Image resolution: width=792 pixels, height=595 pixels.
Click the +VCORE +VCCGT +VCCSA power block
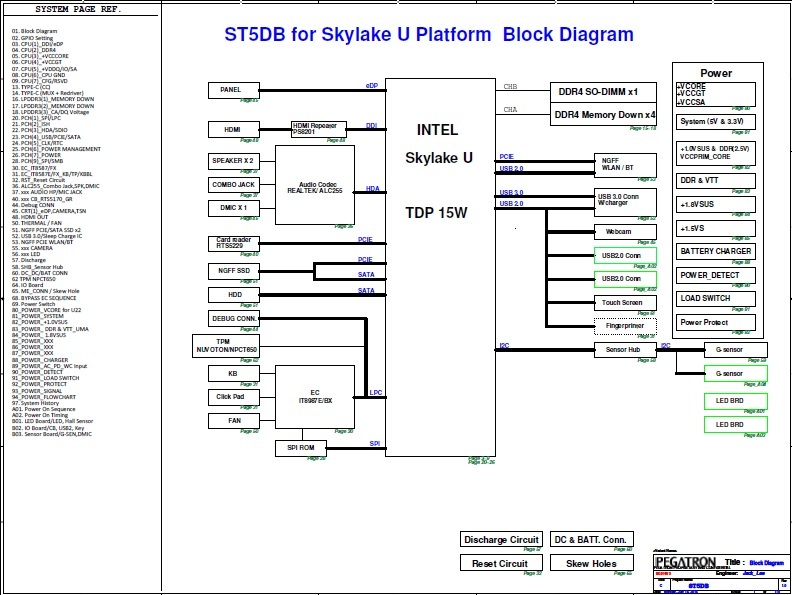point(716,94)
